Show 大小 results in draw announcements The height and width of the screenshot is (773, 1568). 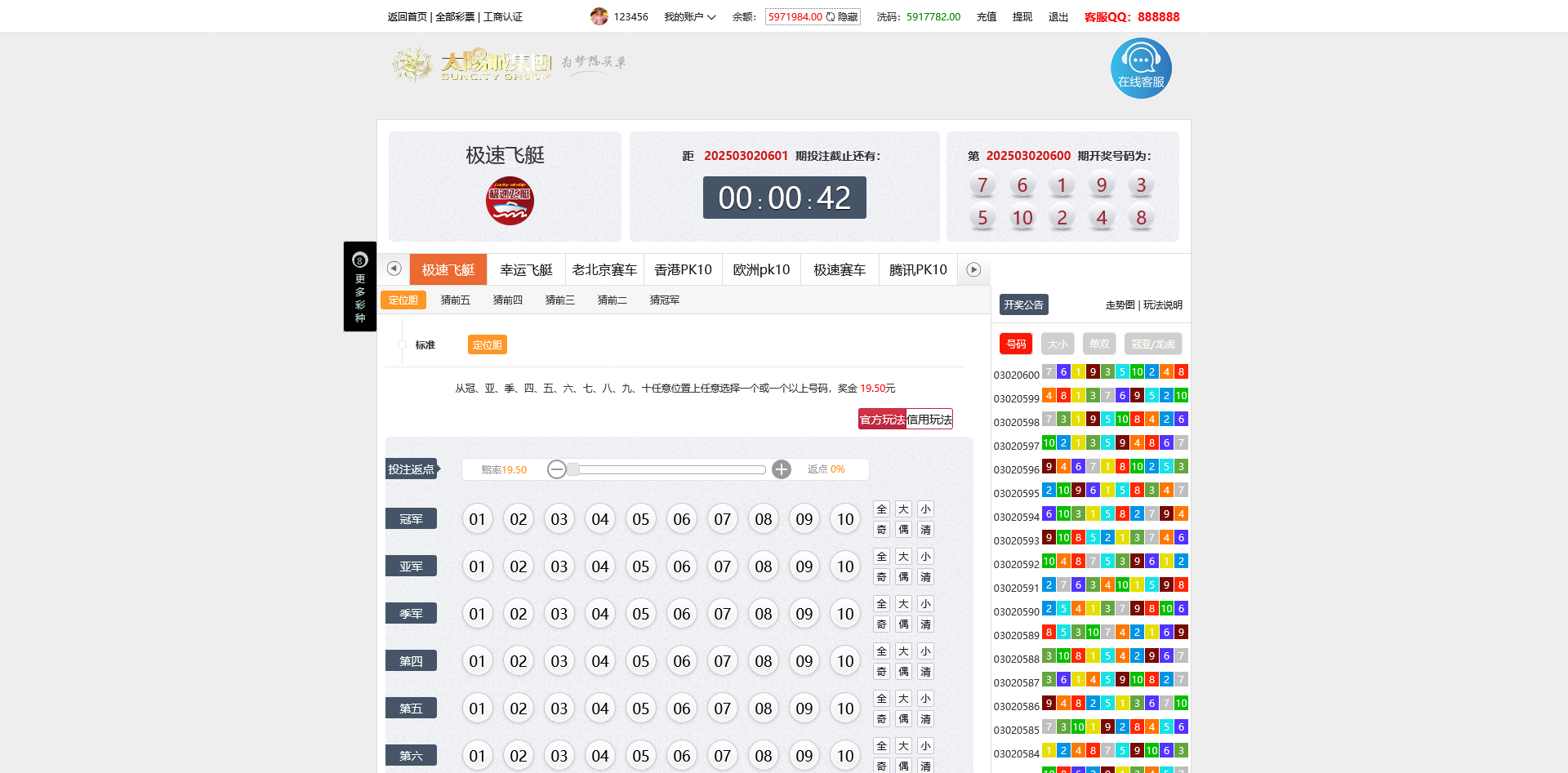coord(1057,344)
